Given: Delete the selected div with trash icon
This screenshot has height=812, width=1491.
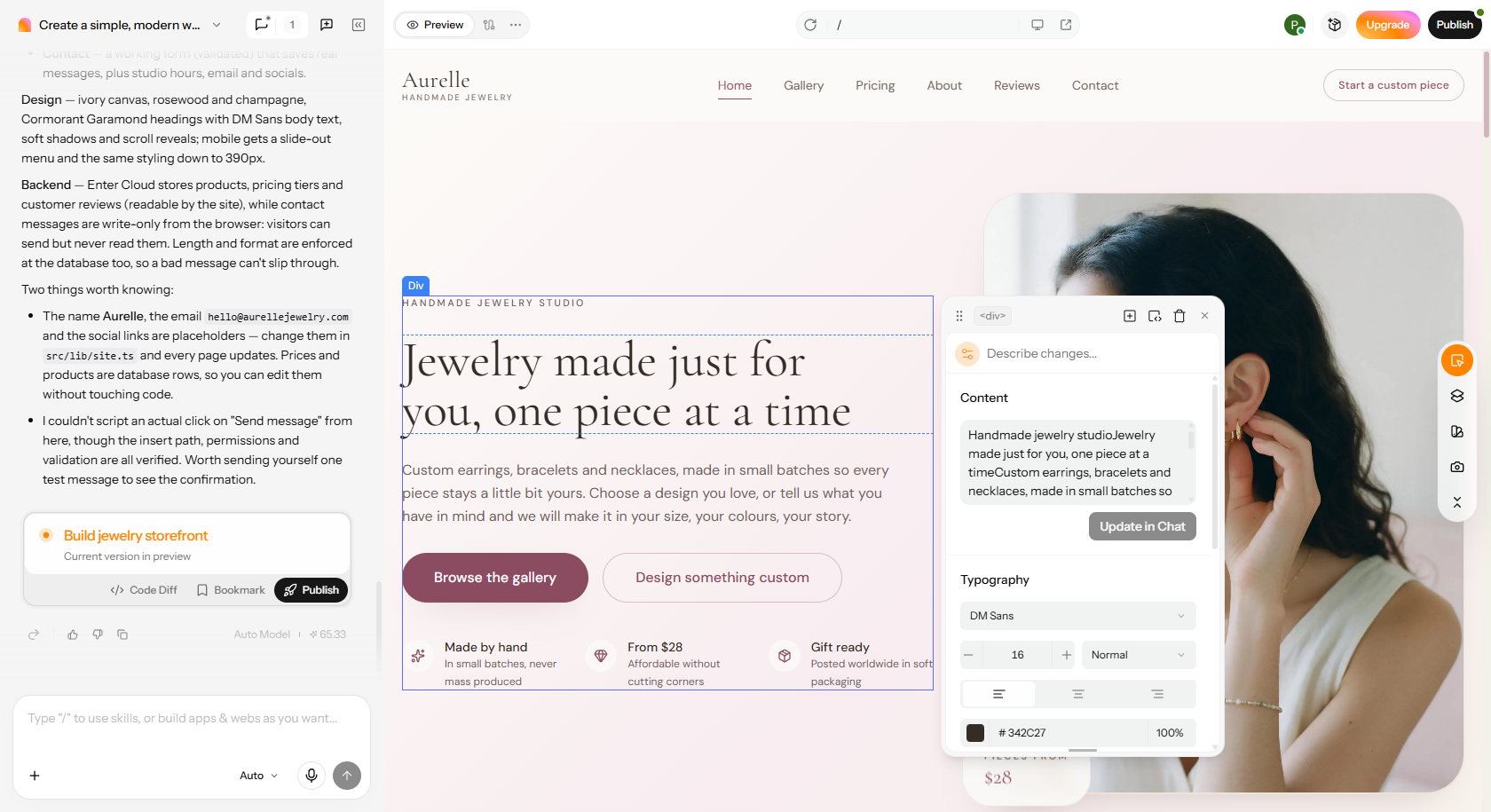Looking at the screenshot, I should point(1179,316).
